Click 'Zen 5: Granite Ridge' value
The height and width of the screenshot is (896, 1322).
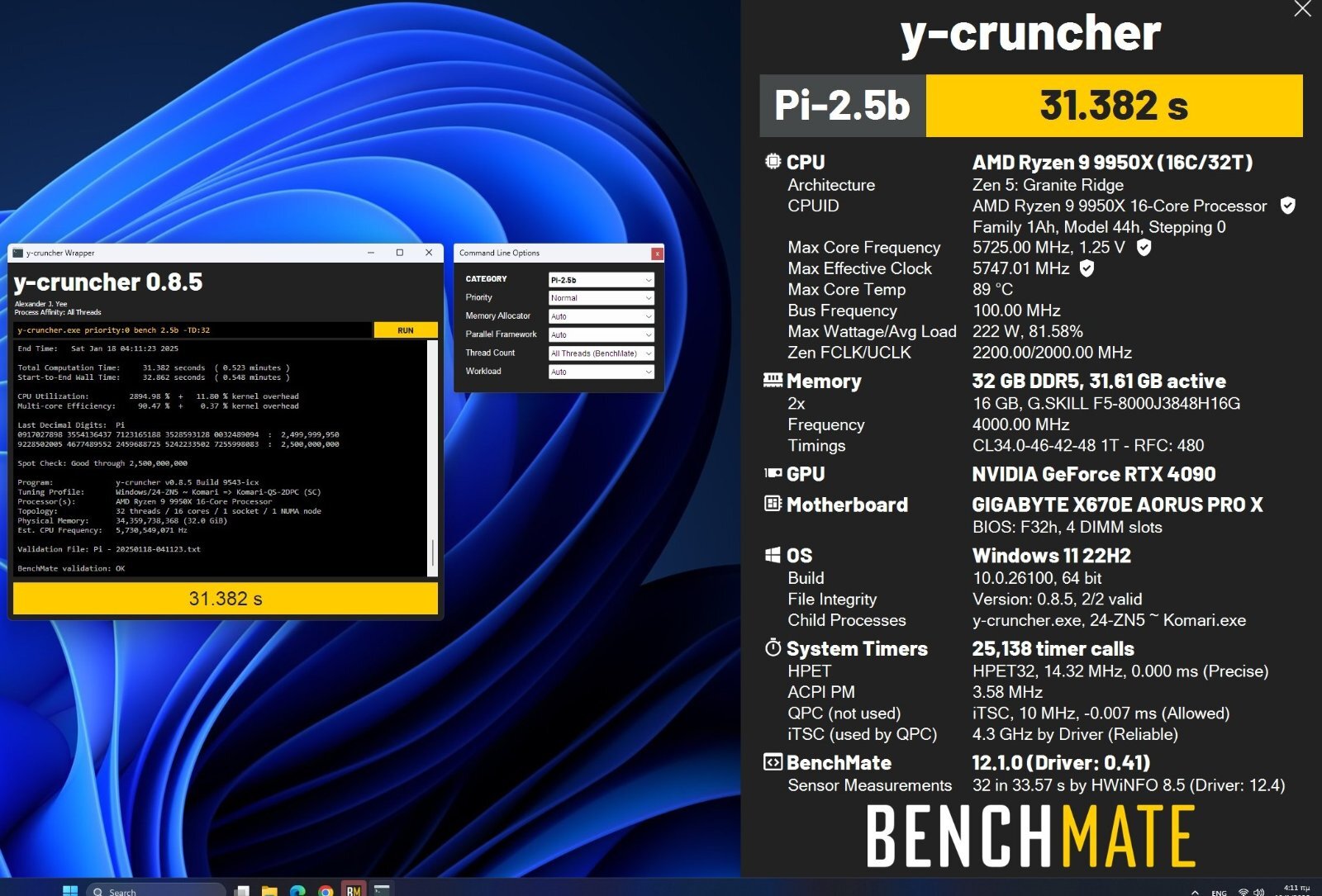(x=1048, y=185)
